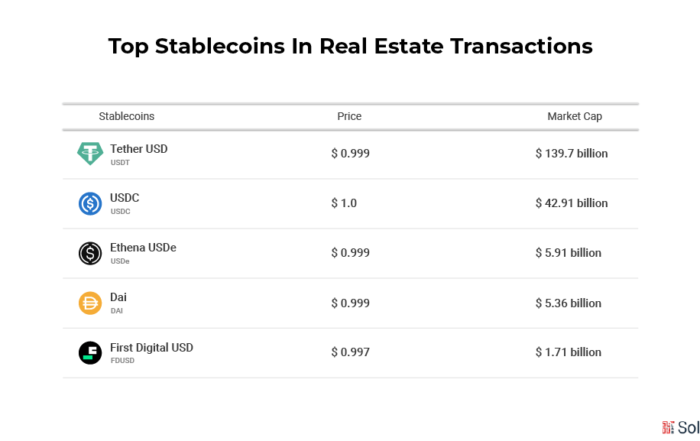700x441 pixels.
Task: Click the $ 139.7 billion market cap
Action: (x=571, y=154)
